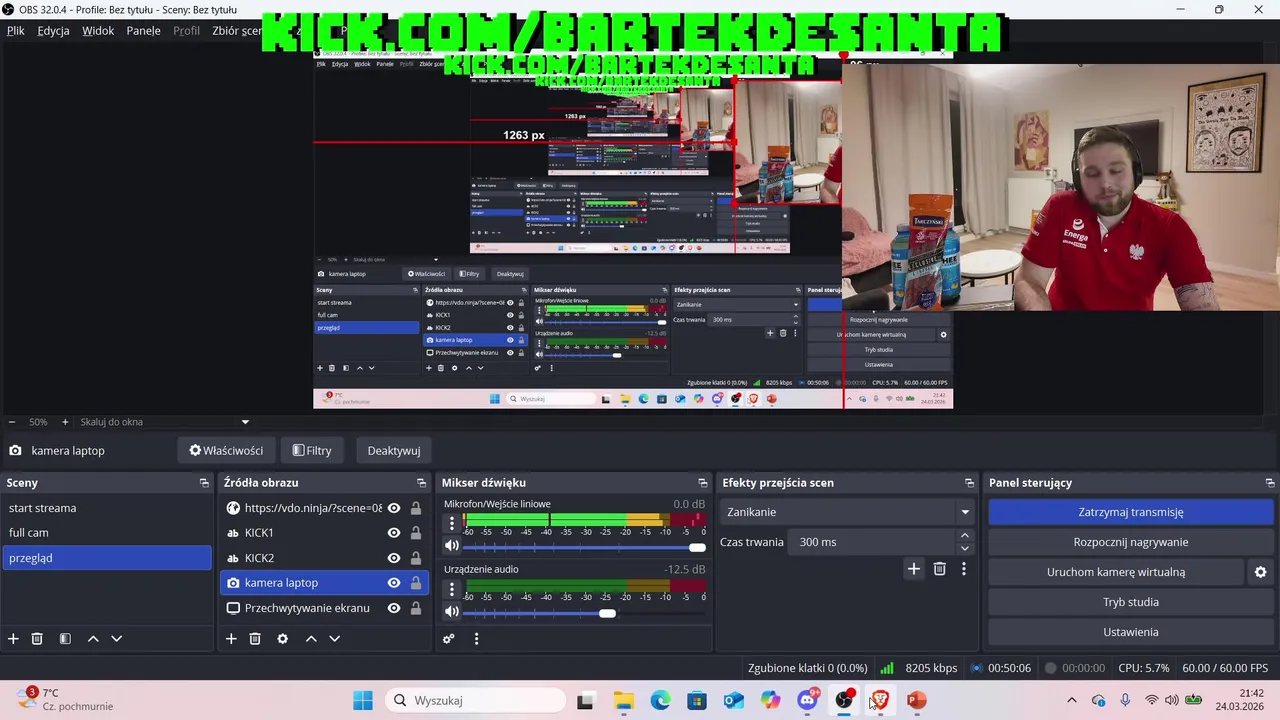Select the full cam scene
The width and height of the screenshot is (1280, 720).
point(107,533)
